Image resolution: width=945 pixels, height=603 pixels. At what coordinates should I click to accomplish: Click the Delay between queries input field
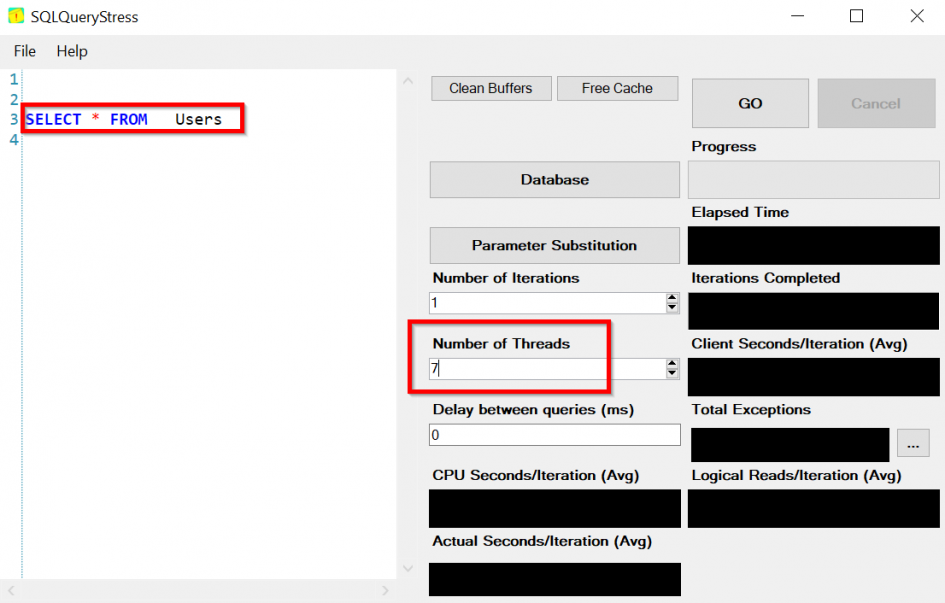pyautogui.click(x=554, y=435)
